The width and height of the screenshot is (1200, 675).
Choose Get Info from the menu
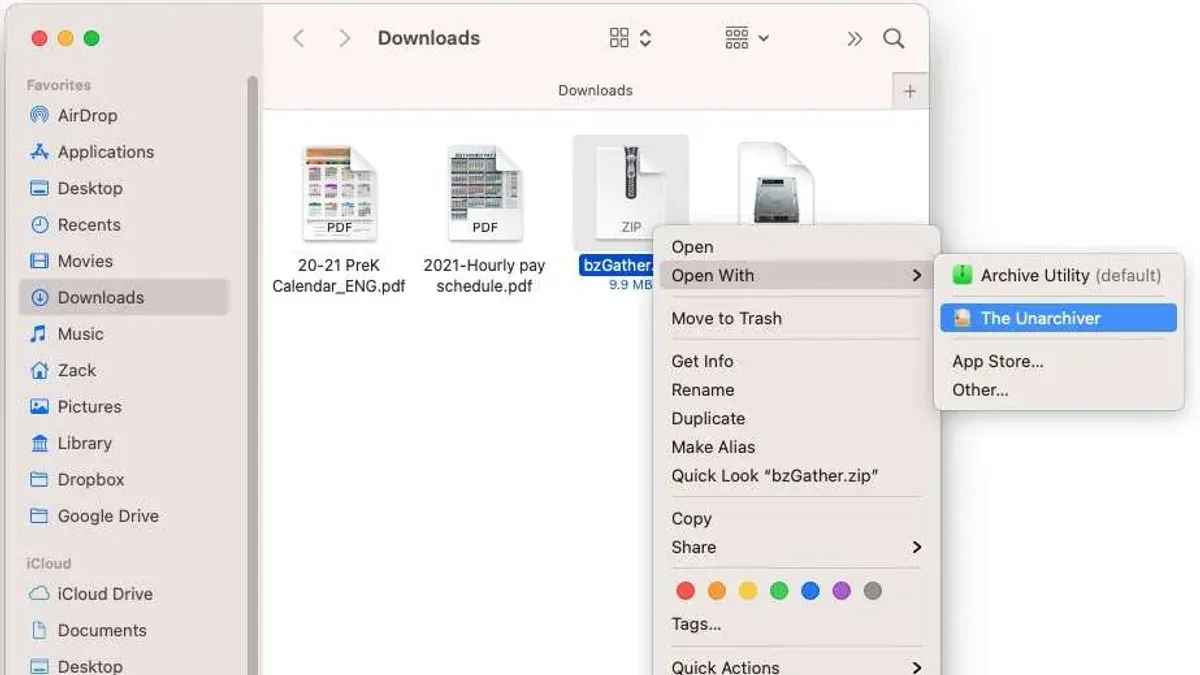[x=796, y=361]
